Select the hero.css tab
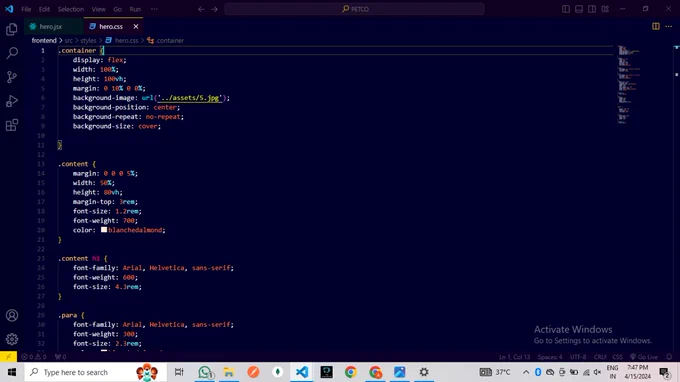The width and height of the screenshot is (680, 382). (111, 26)
